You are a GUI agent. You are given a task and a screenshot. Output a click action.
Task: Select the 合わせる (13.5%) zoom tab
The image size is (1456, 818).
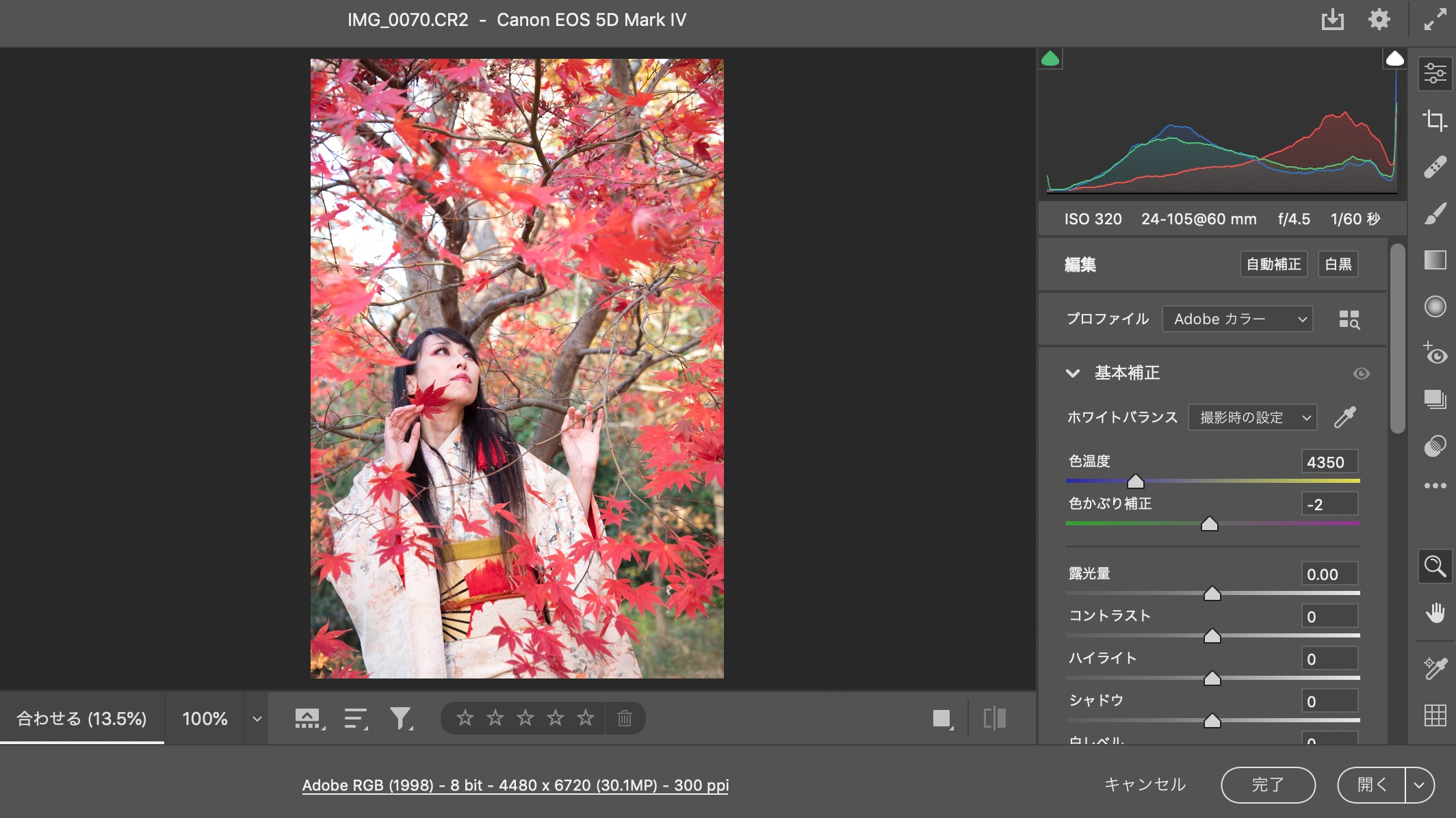pos(81,719)
